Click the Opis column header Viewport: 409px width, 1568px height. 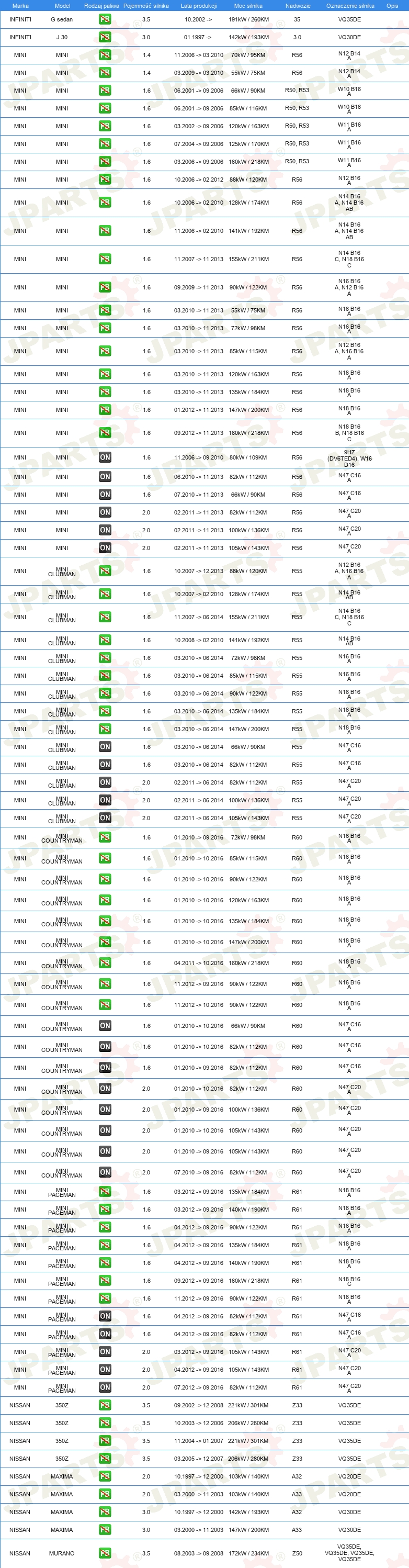coord(392,5)
